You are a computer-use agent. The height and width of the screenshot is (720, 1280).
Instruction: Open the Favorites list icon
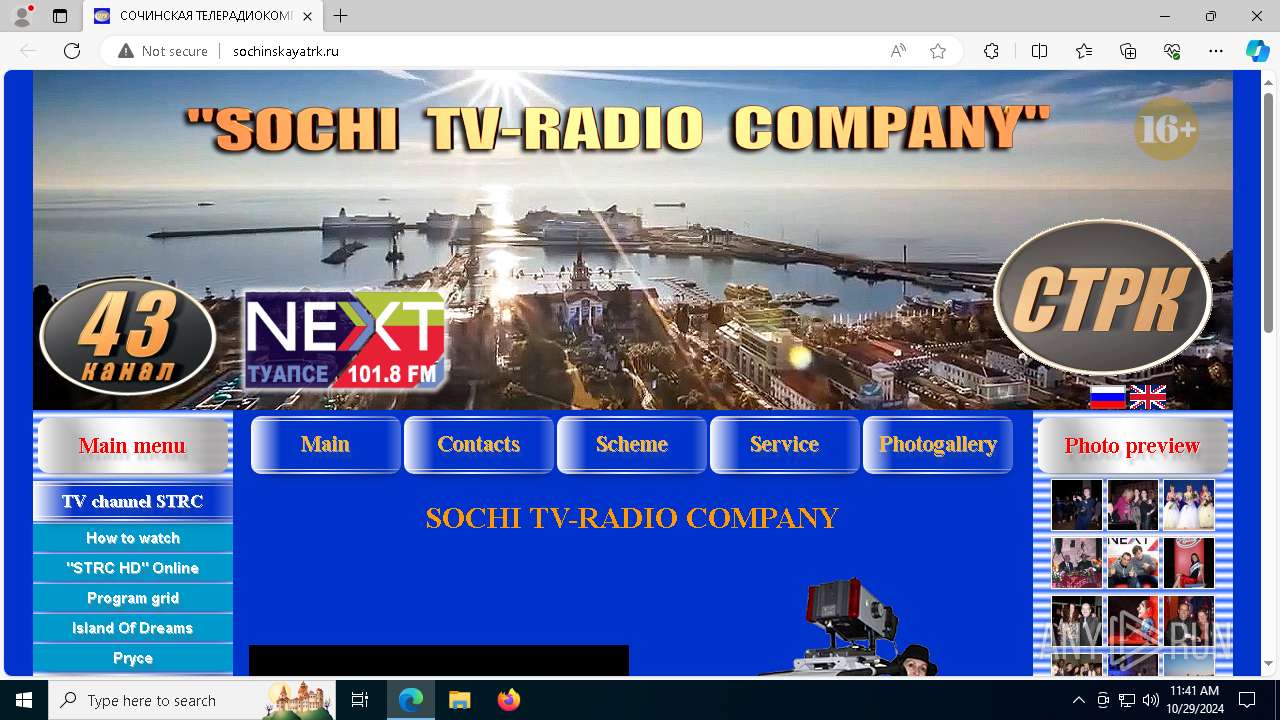click(1084, 51)
